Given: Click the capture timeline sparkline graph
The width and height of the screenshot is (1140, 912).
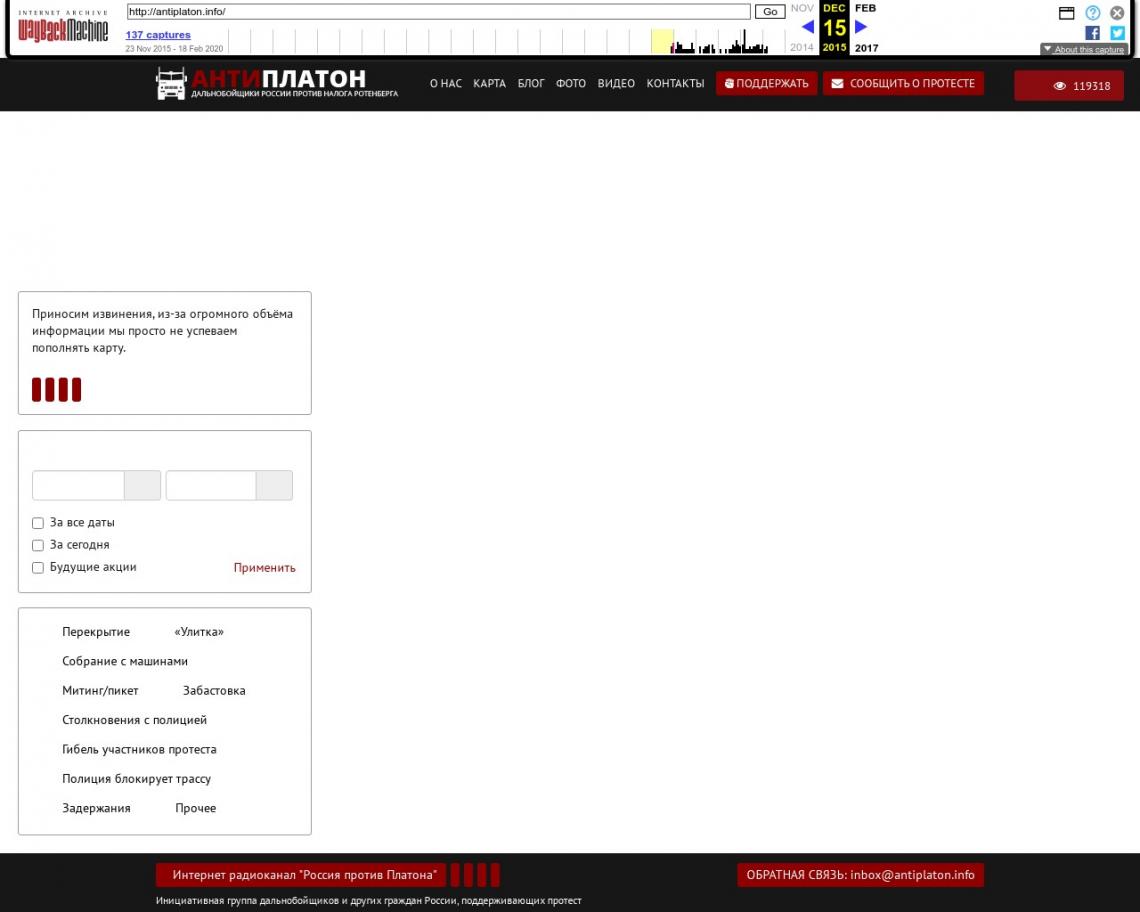Looking at the screenshot, I should click(507, 41).
